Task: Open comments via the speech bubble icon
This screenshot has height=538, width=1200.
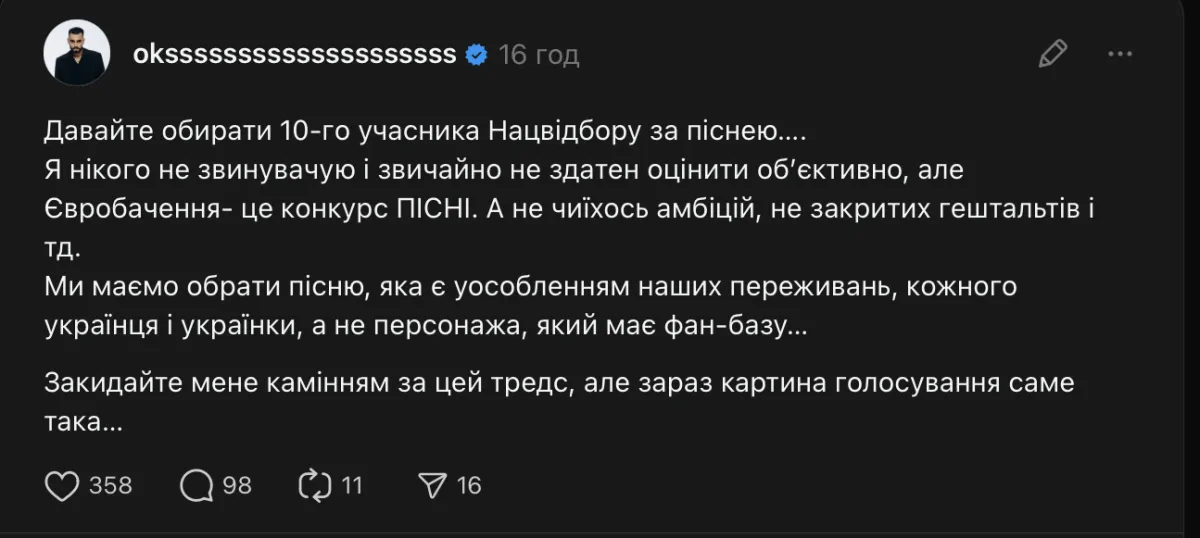Action: pyautogui.click(x=197, y=486)
